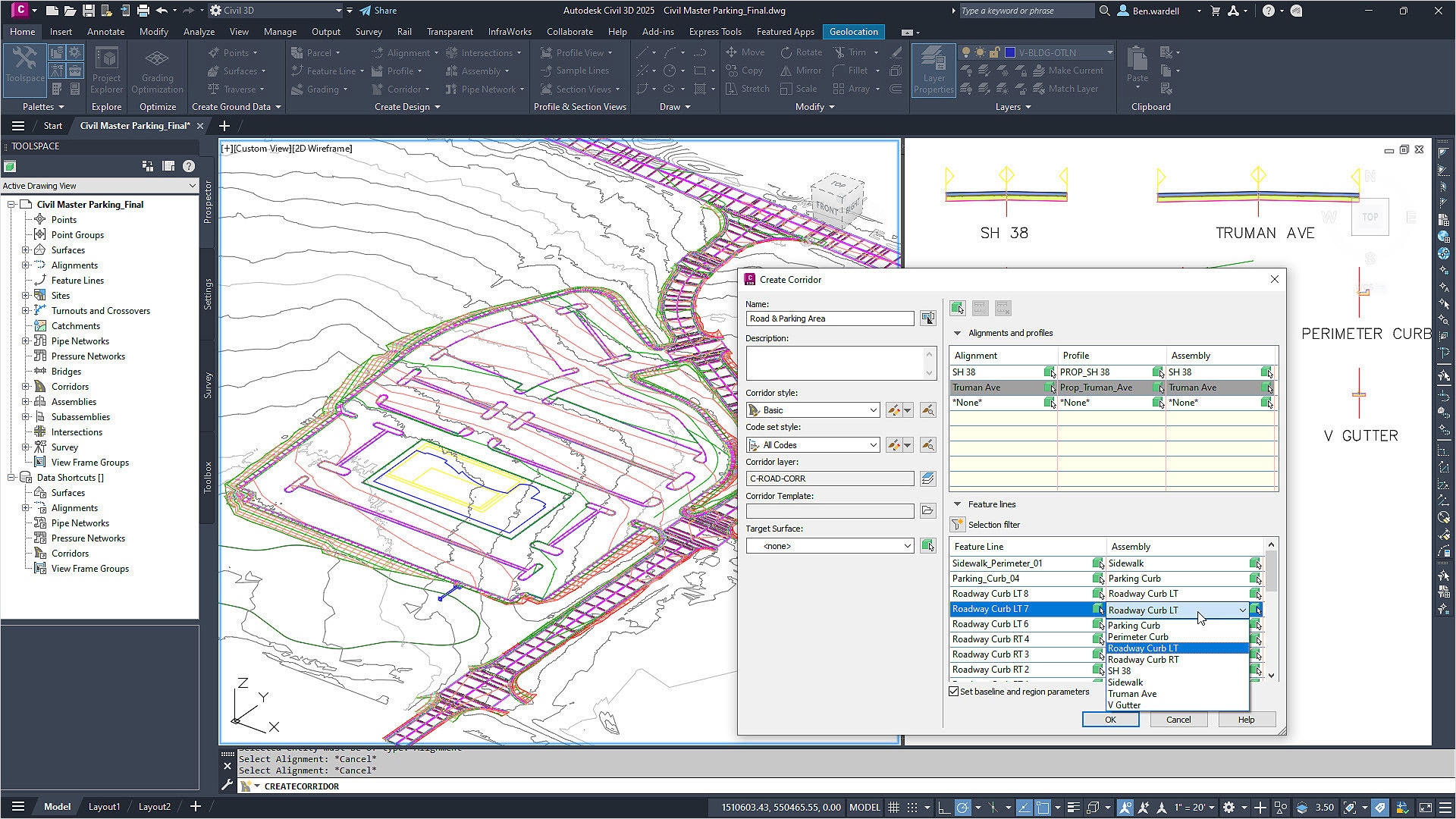
Task: Switch to the Annotate ribbon tab
Action: (105, 31)
